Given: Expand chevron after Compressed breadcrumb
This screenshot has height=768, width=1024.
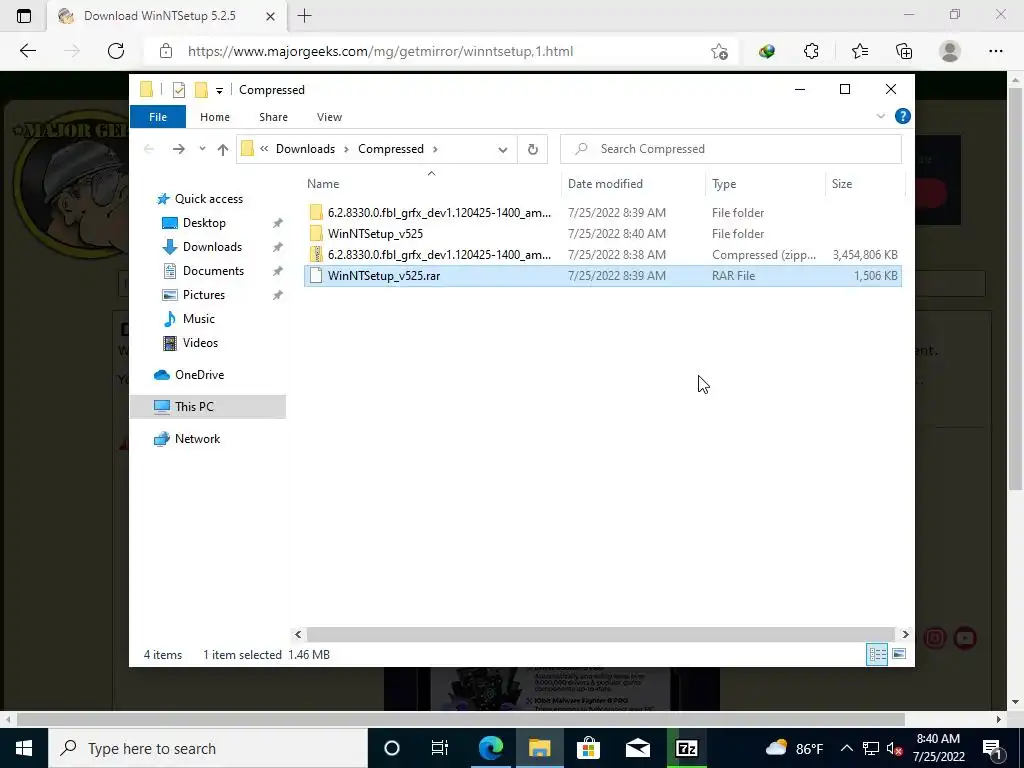Looking at the screenshot, I should point(435,149).
